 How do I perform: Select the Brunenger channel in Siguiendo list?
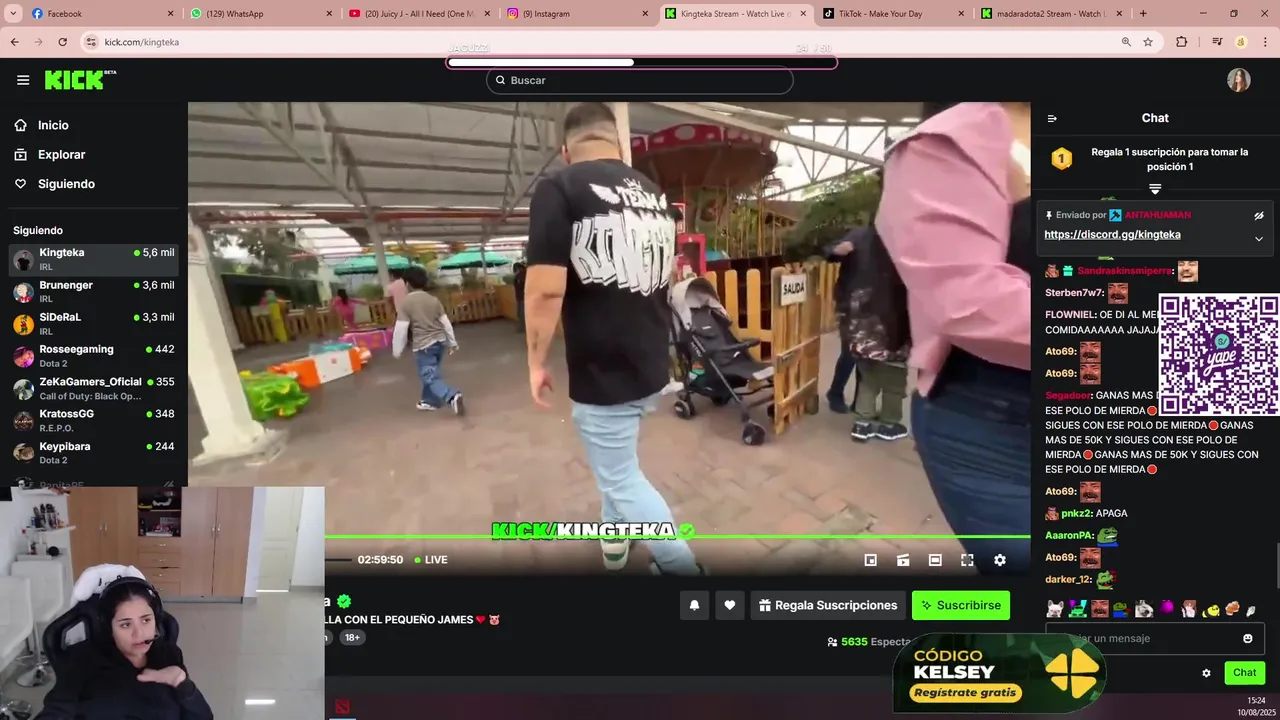coord(94,292)
